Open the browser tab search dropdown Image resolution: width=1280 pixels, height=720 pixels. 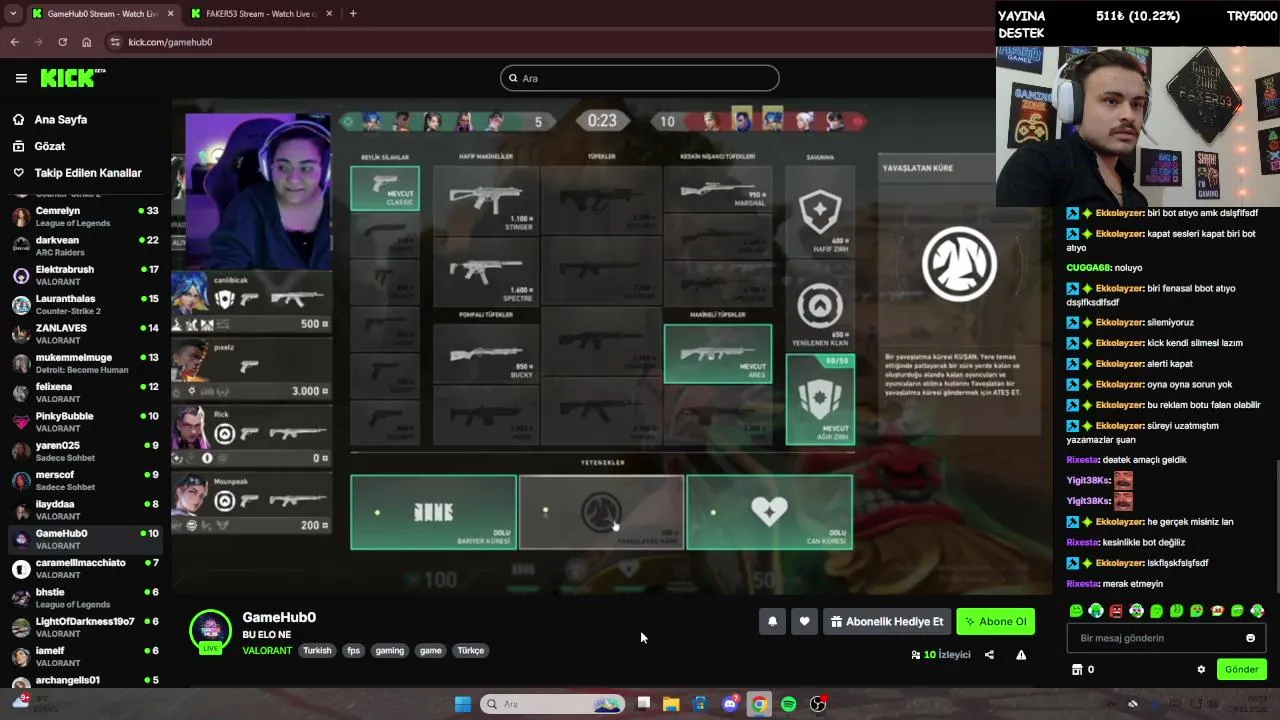(13, 14)
